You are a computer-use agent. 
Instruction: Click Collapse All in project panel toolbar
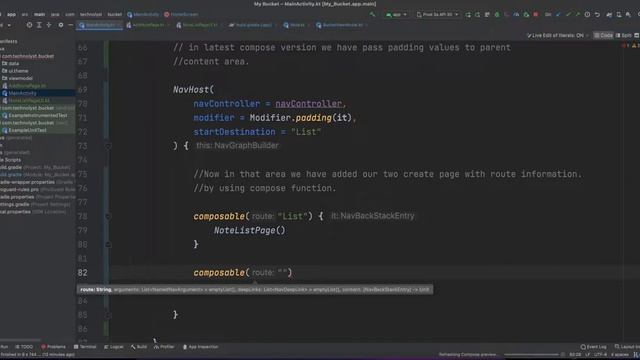[x=49, y=25]
